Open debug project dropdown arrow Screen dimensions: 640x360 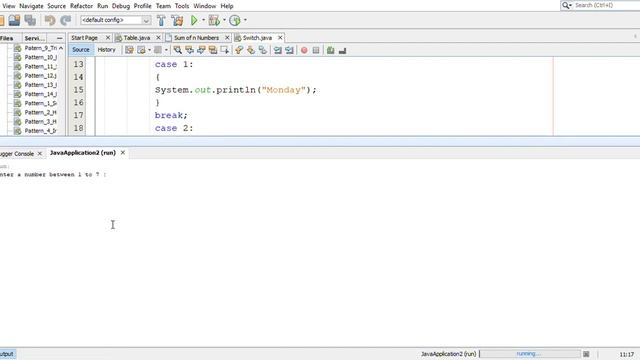point(224,20)
